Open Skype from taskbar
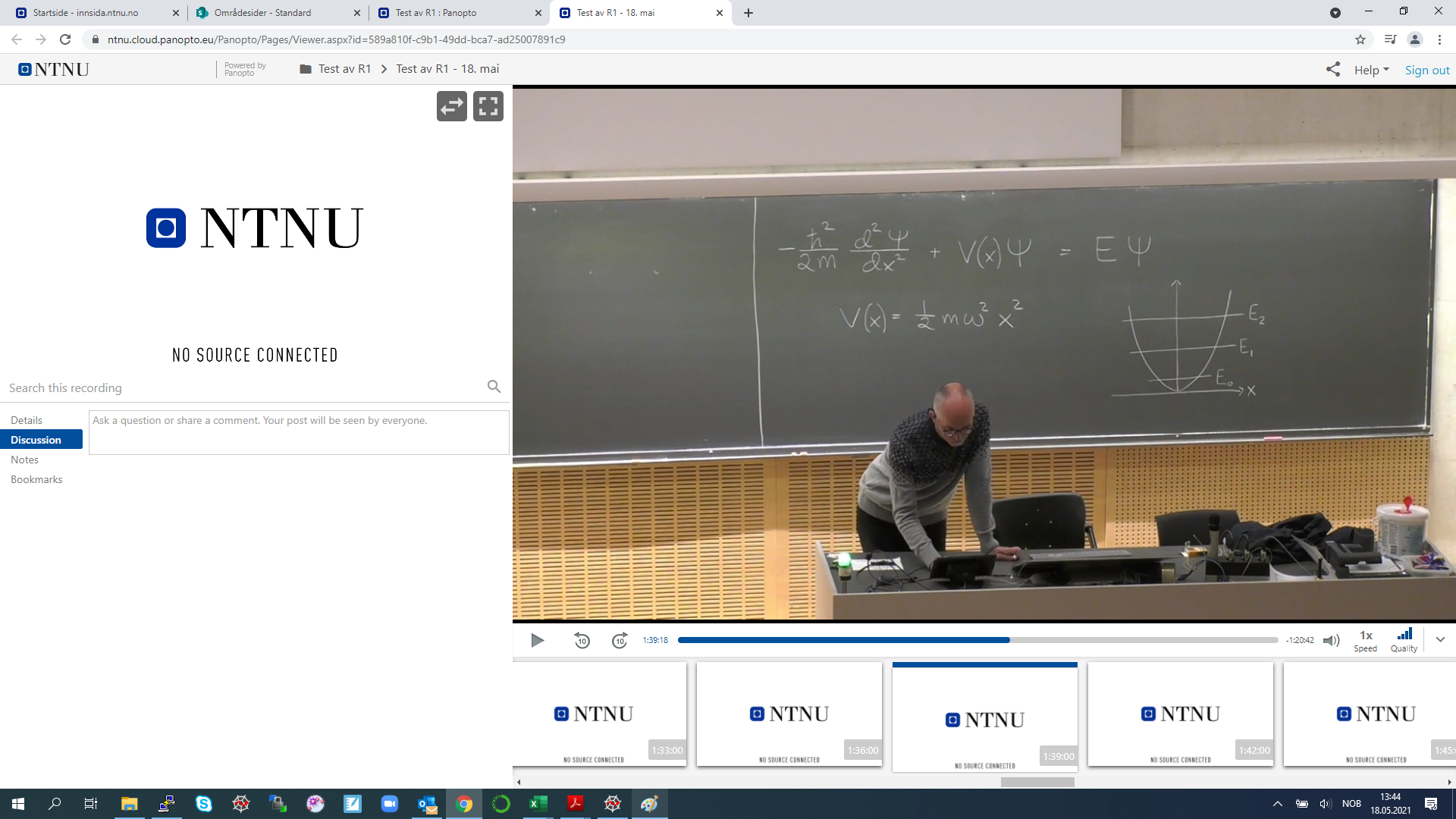The height and width of the screenshot is (819, 1456). click(203, 804)
